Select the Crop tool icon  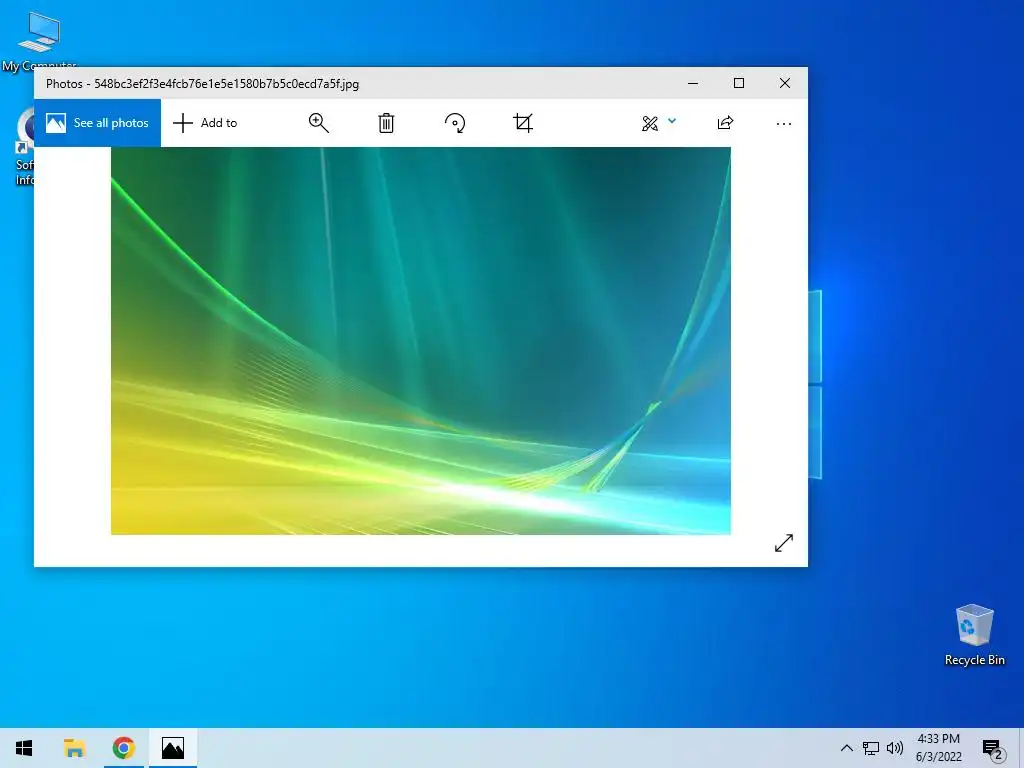point(523,123)
